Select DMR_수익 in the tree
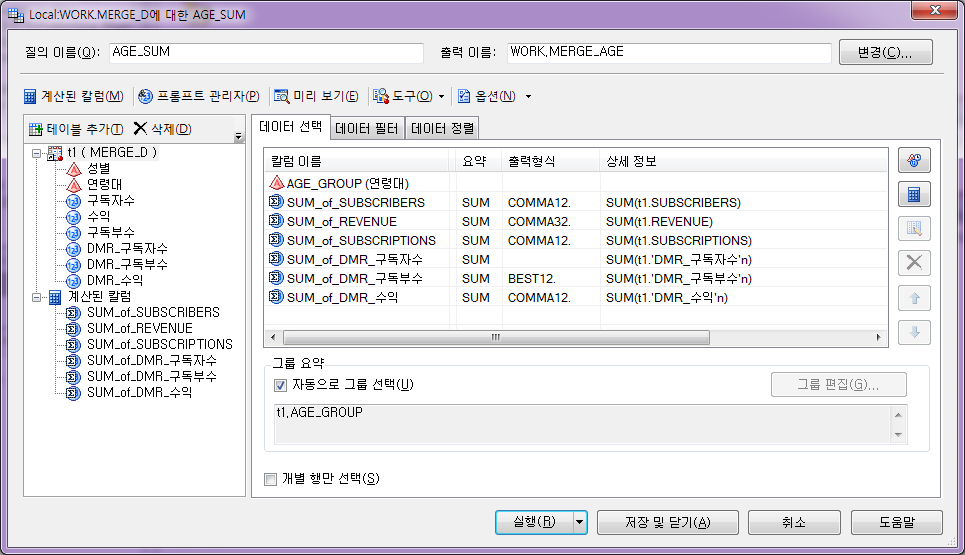The height and width of the screenshot is (555, 965). point(115,281)
